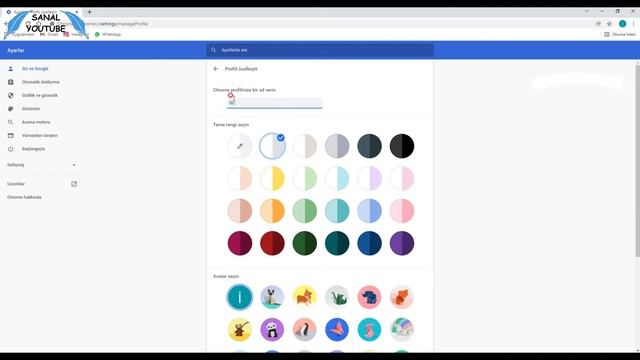Select the orange fox avatar
640x360 pixels.
tap(402, 297)
